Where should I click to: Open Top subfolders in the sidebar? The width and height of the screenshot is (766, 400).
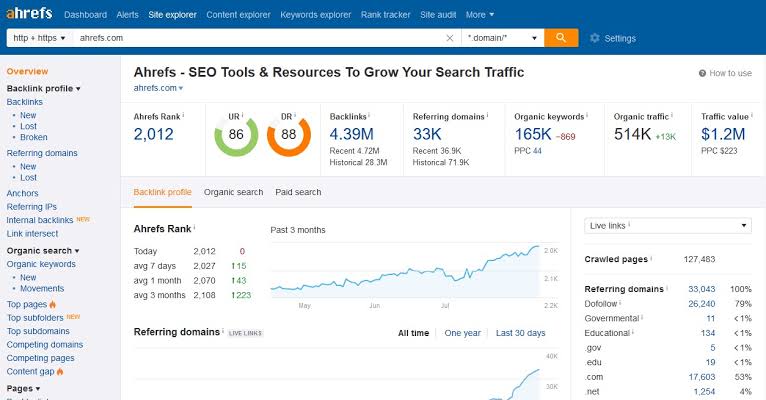pyautogui.click(x=35, y=318)
